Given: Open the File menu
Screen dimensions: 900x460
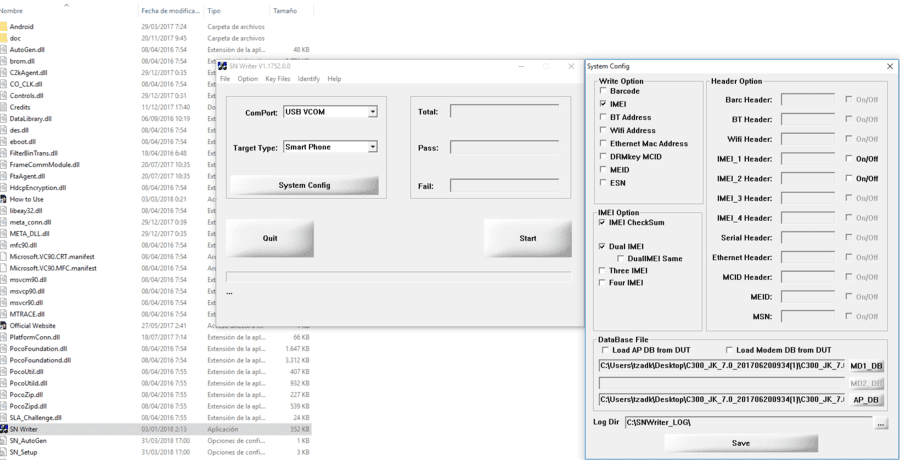Looking at the screenshot, I should click(225, 79).
